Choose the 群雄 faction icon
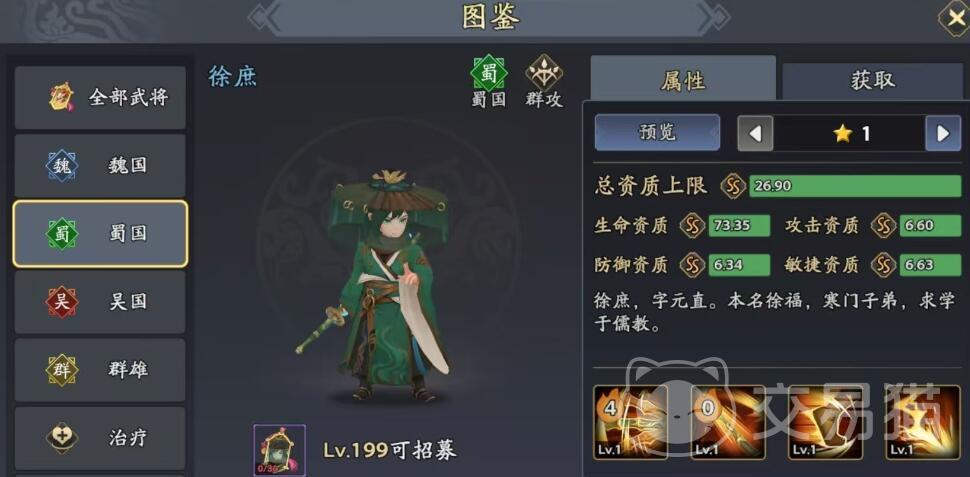Screen dimensions: 970x477 62,370
